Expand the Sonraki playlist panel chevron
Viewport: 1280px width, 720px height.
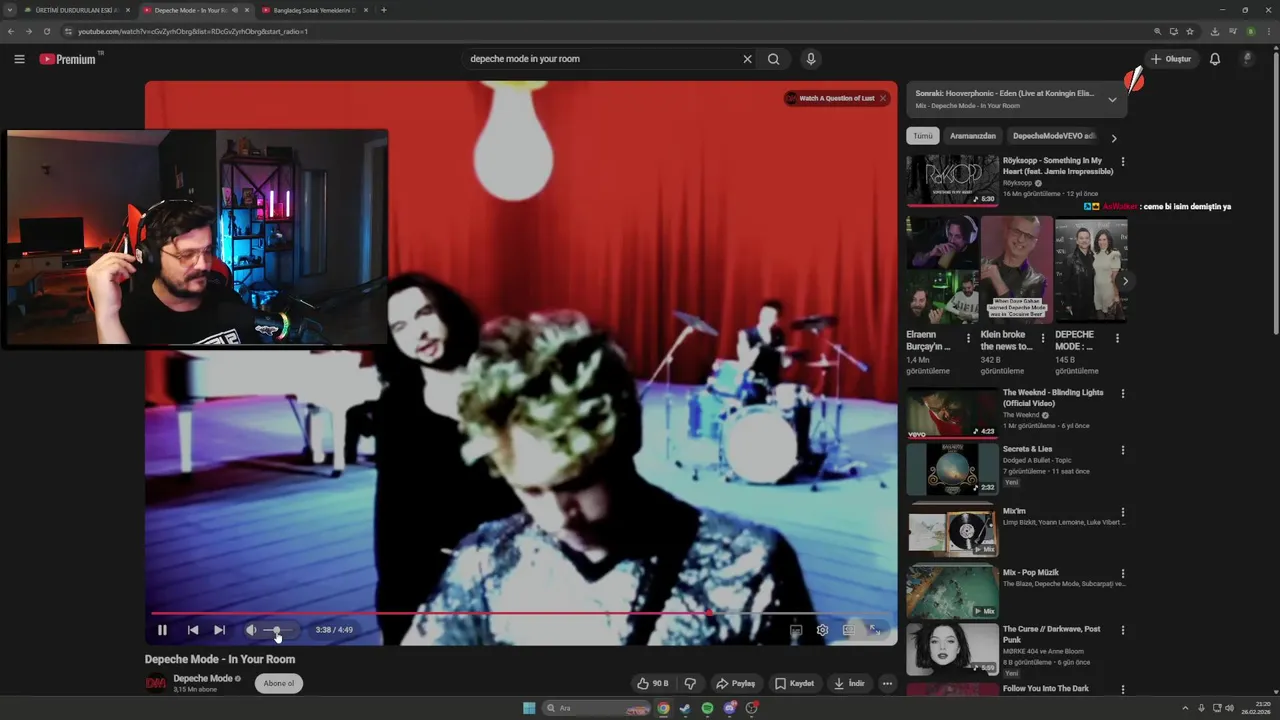pos(1112,99)
